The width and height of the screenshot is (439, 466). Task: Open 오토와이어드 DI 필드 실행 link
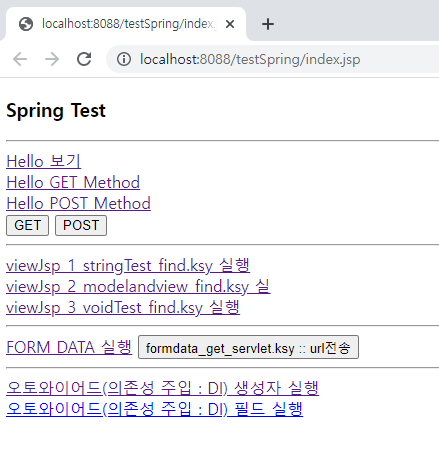(155, 409)
